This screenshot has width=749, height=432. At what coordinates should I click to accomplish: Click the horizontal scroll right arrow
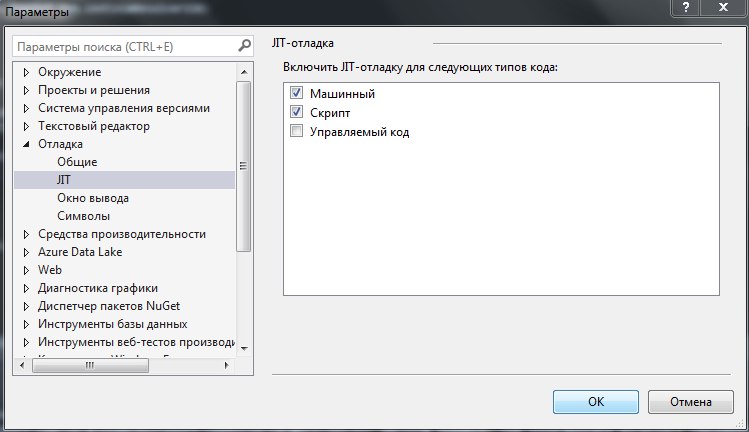(x=226, y=366)
